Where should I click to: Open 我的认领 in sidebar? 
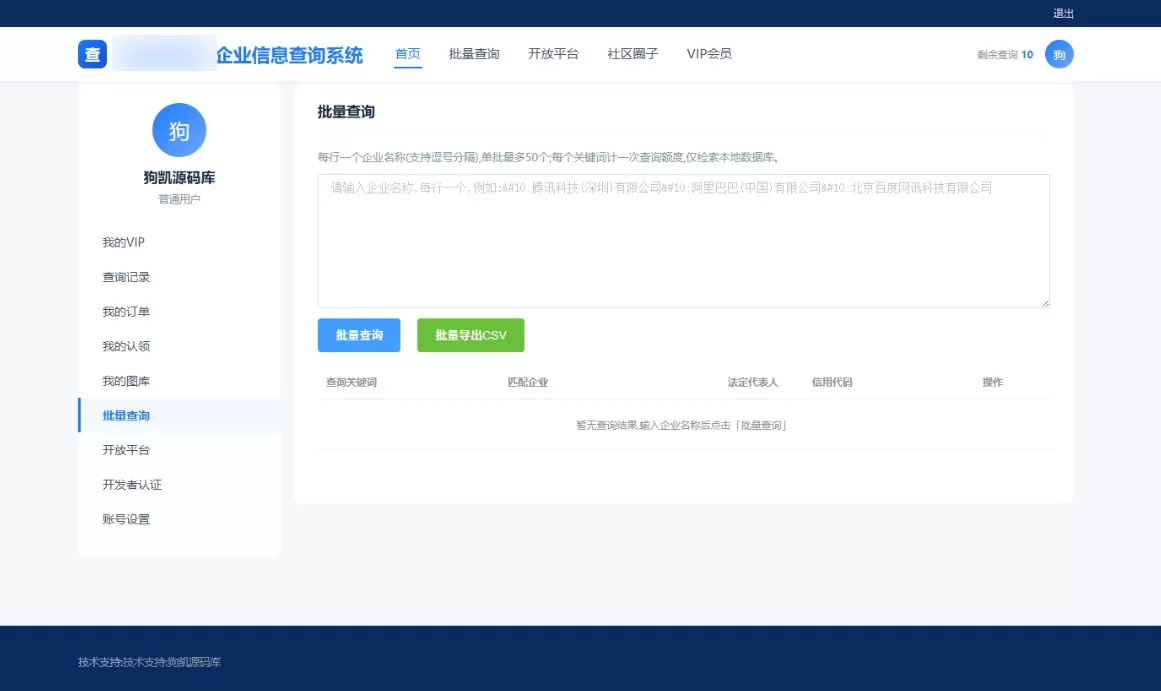(179, 346)
